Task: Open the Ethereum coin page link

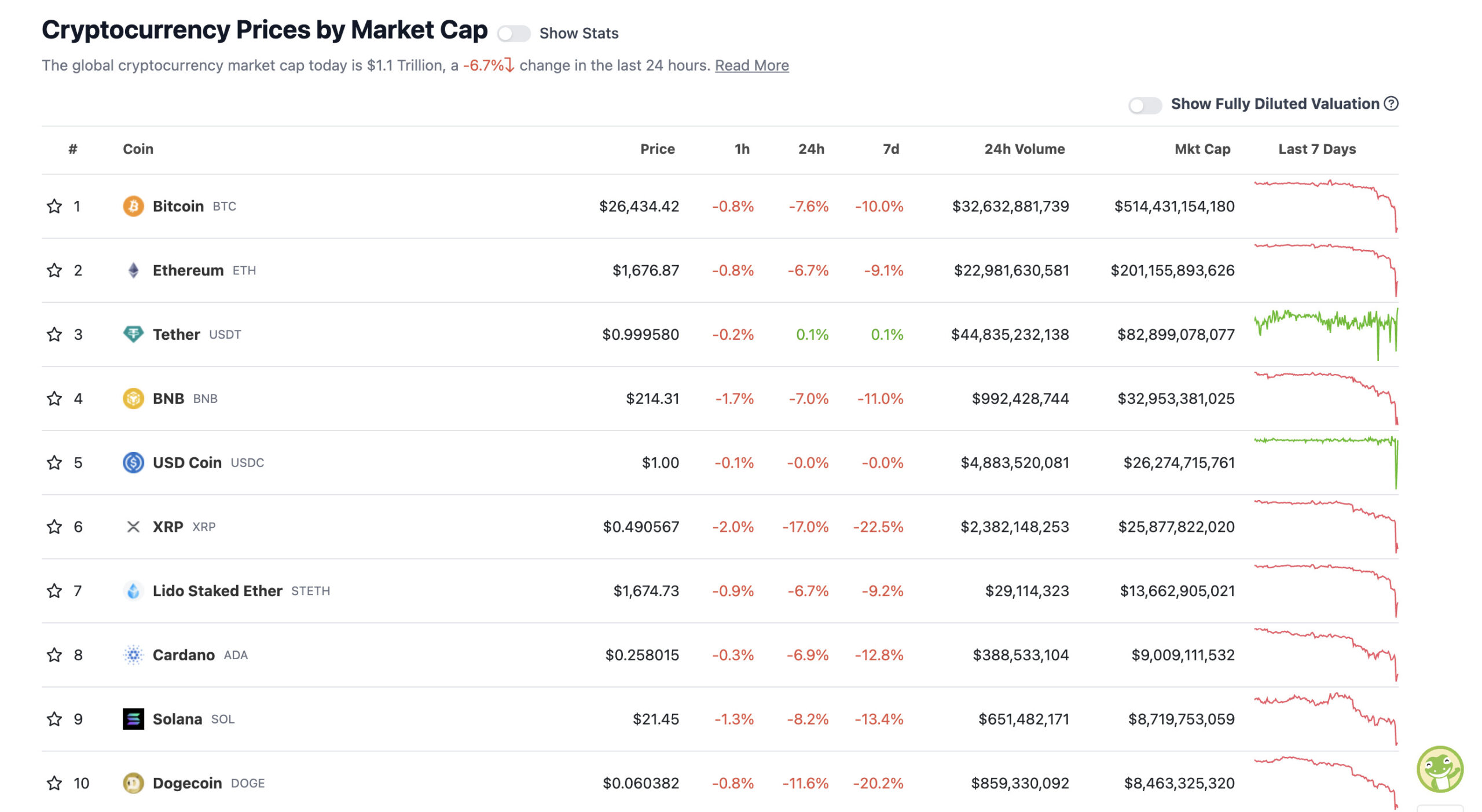Action: click(x=188, y=270)
